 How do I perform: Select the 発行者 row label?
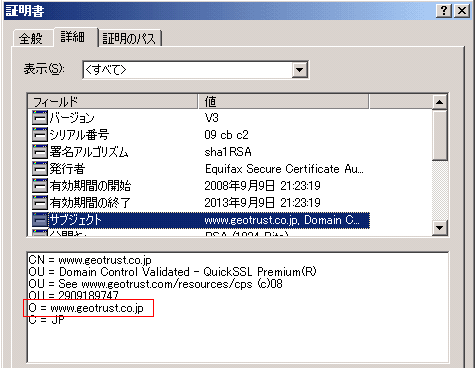point(67,169)
